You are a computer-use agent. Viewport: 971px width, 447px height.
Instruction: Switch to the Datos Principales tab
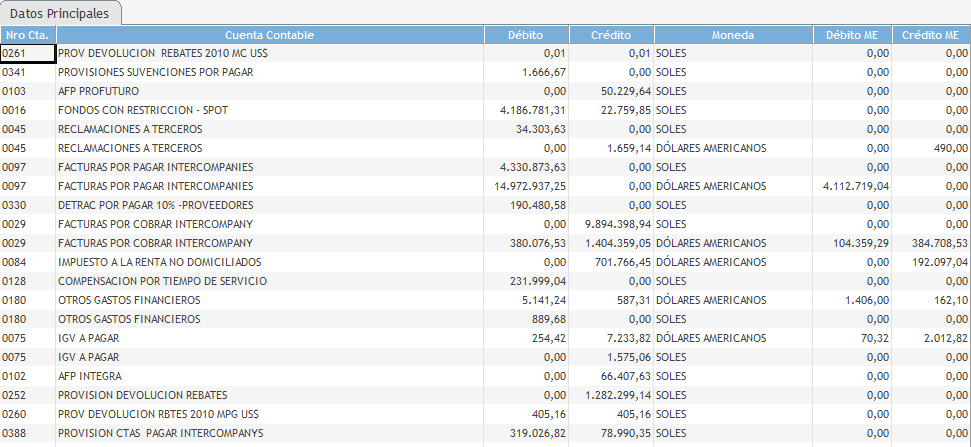60,13
